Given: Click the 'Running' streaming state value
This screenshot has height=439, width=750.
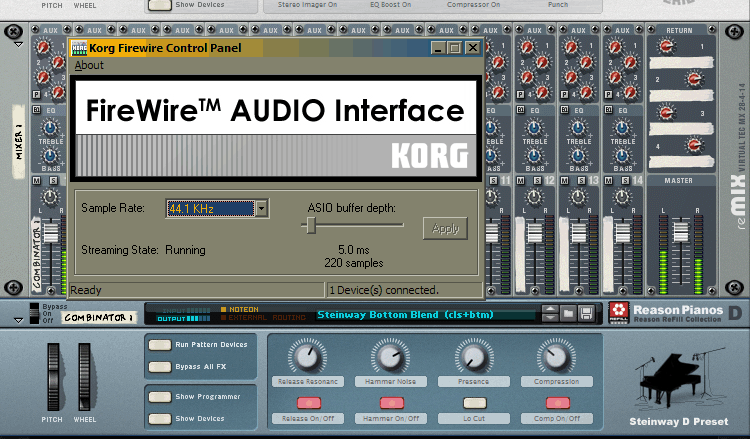Looking at the screenshot, I should pyautogui.click(x=185, y=250).
